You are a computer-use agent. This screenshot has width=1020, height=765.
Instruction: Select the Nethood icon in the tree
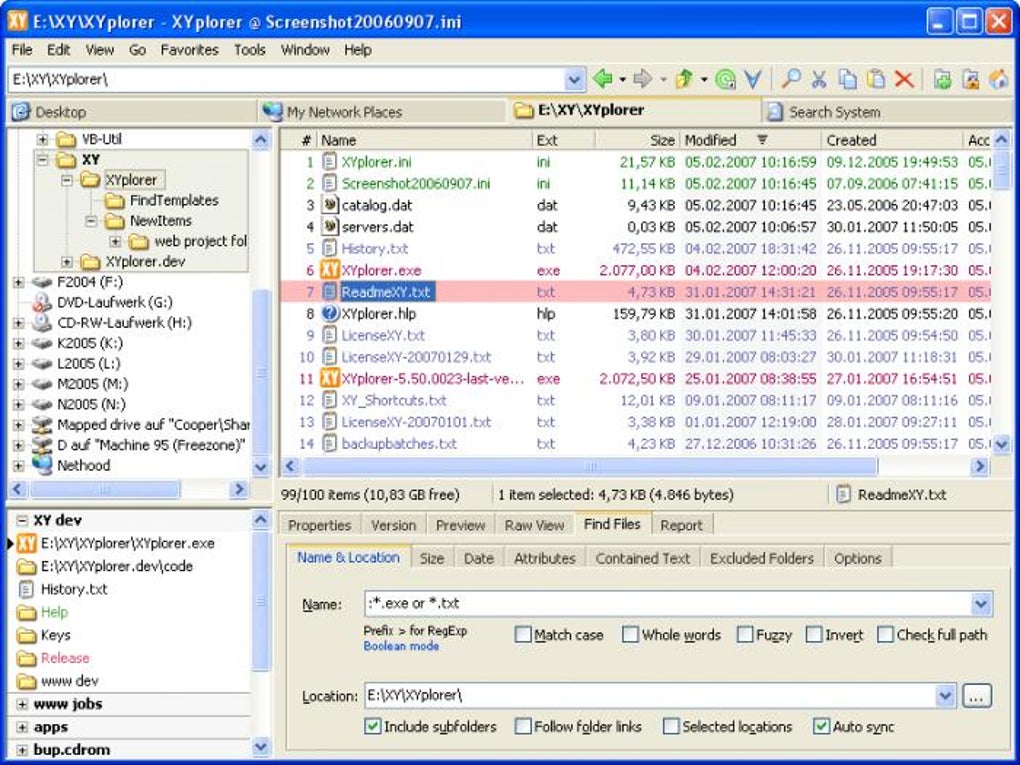coord(42,465)
